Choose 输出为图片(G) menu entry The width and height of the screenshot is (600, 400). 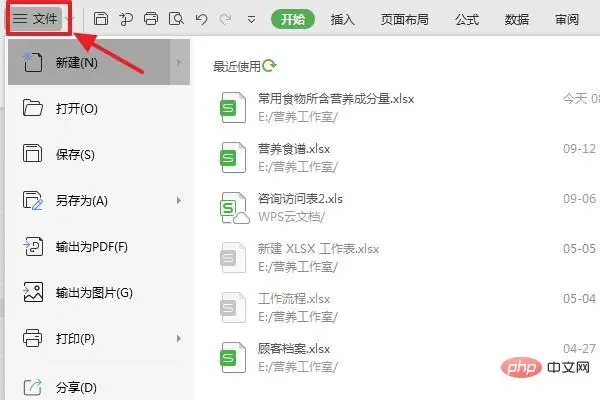coord(99,292)
